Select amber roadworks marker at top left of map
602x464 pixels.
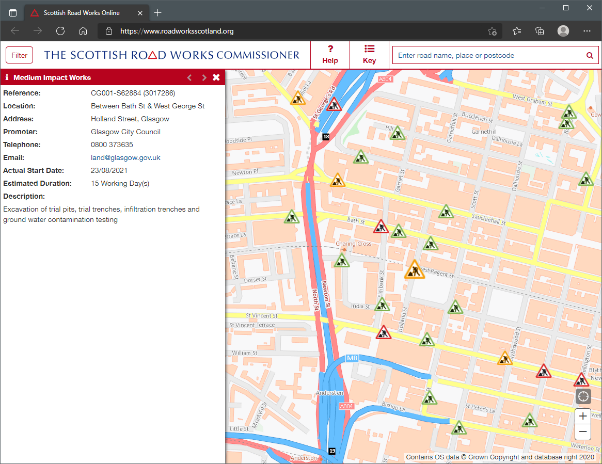point(298,99)
